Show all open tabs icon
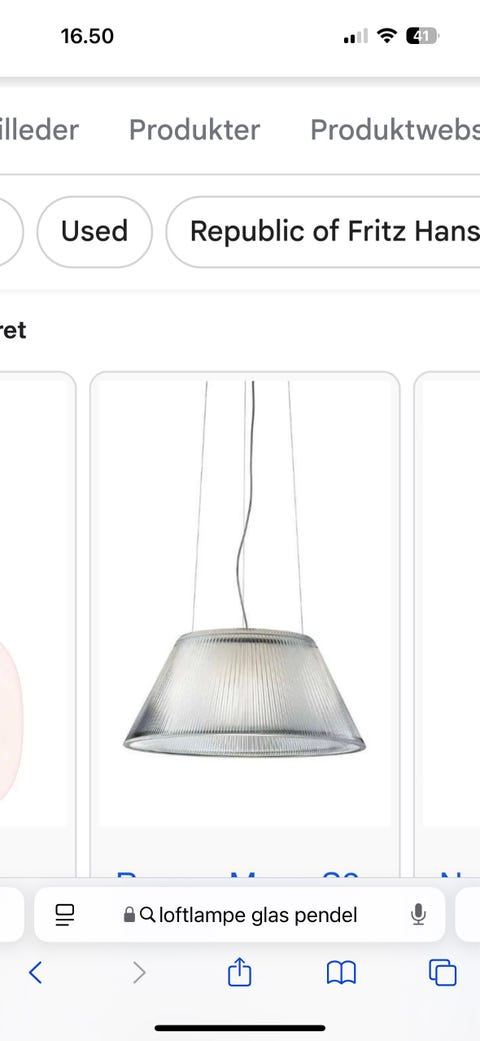The image size is (480, 1041). click(443, 973)
